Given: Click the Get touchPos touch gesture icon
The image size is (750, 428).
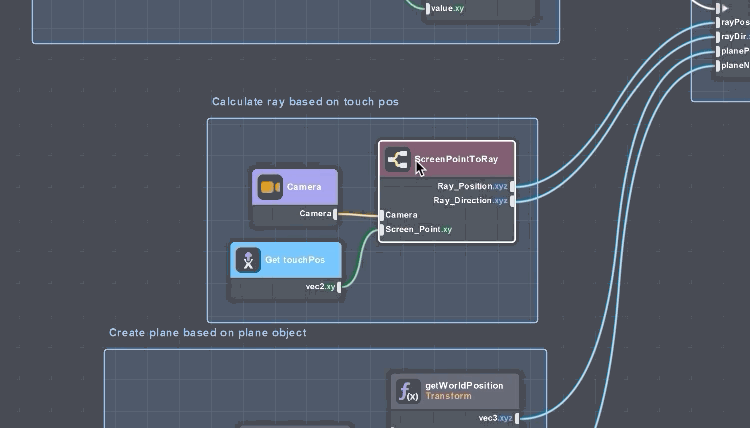Looking at the screenshot, I should coord(248,260).
